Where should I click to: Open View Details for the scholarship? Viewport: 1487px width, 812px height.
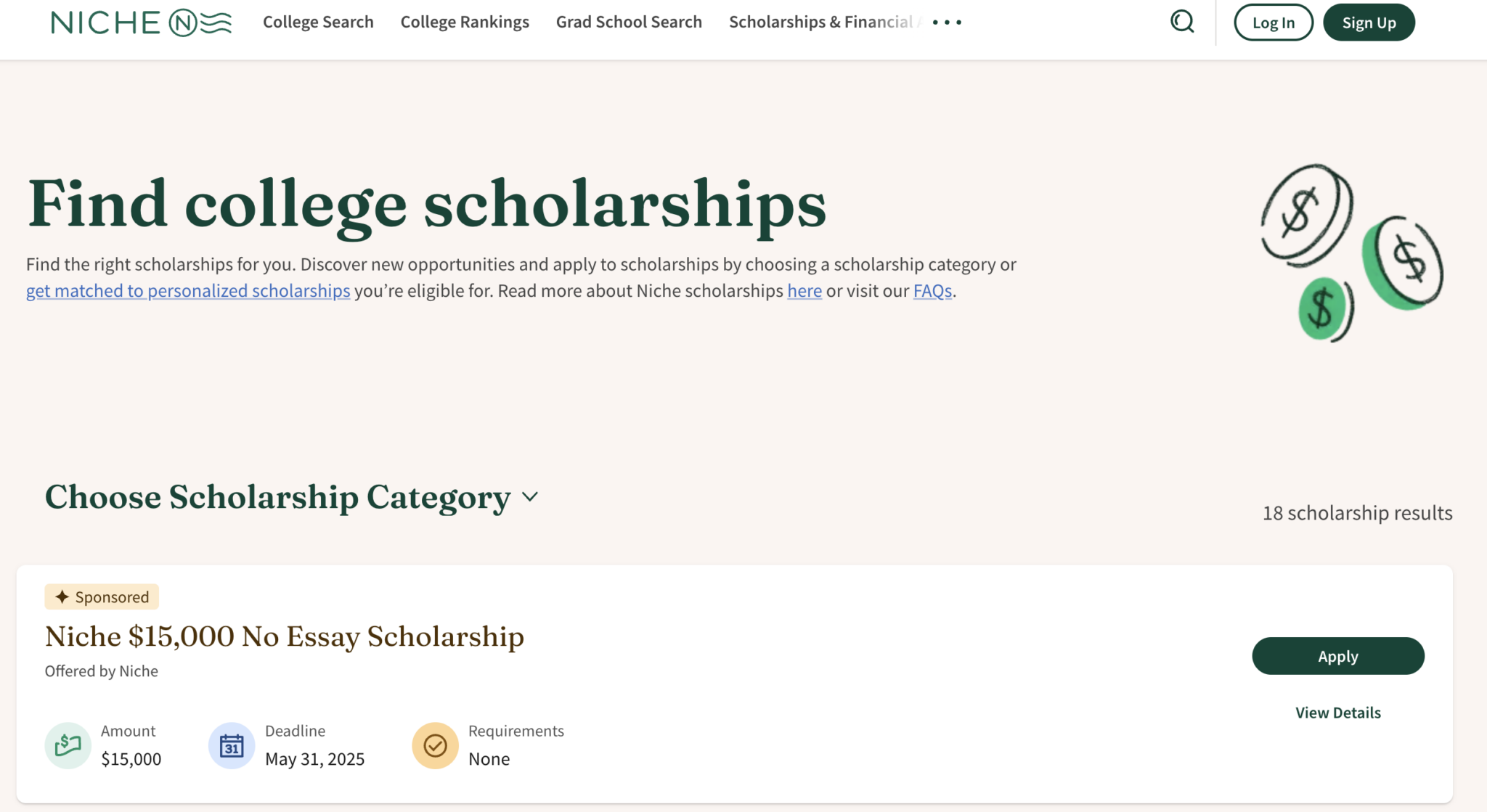coord(1337,713)
